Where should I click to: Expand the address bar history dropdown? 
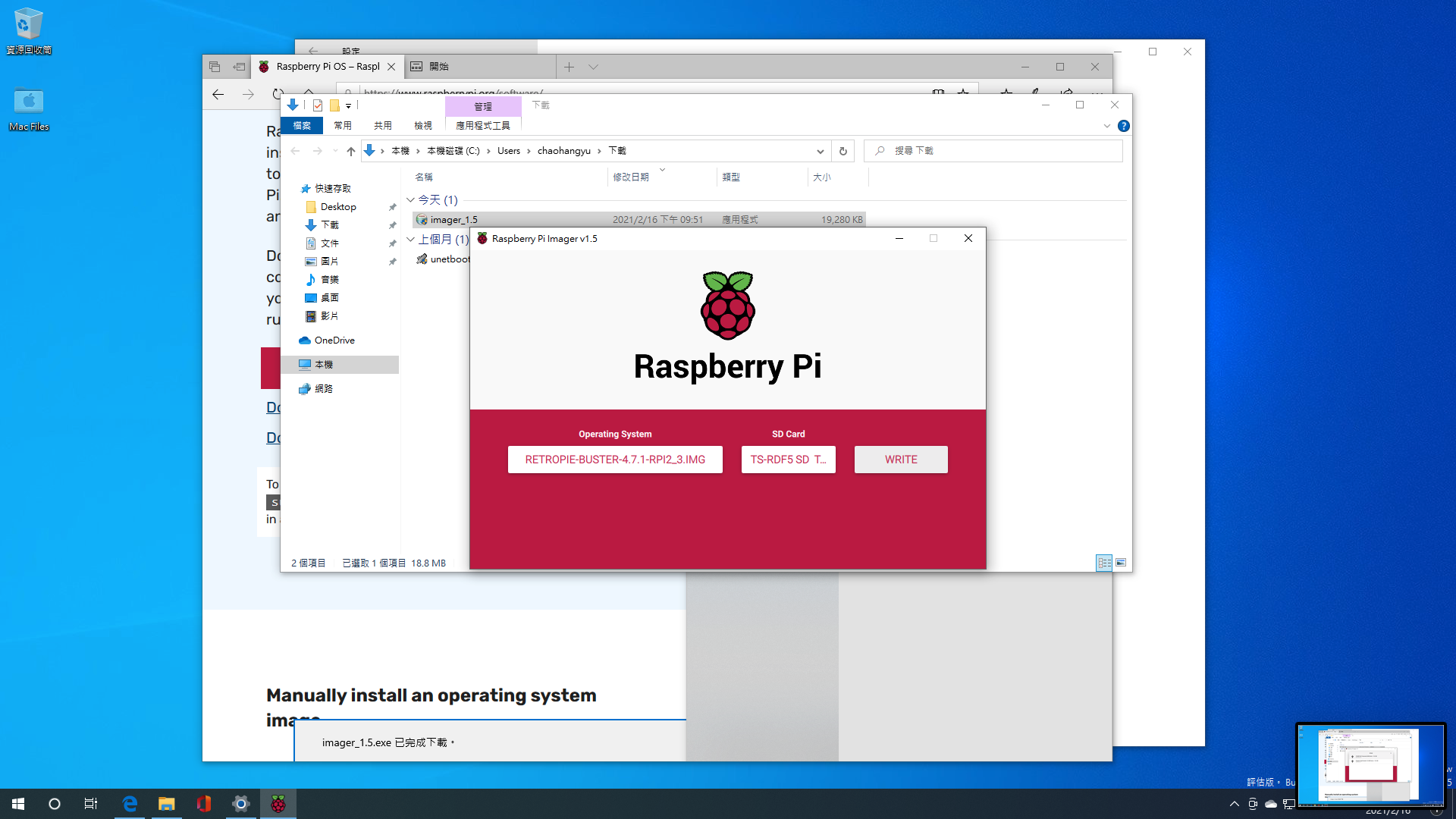pos(820,151)
